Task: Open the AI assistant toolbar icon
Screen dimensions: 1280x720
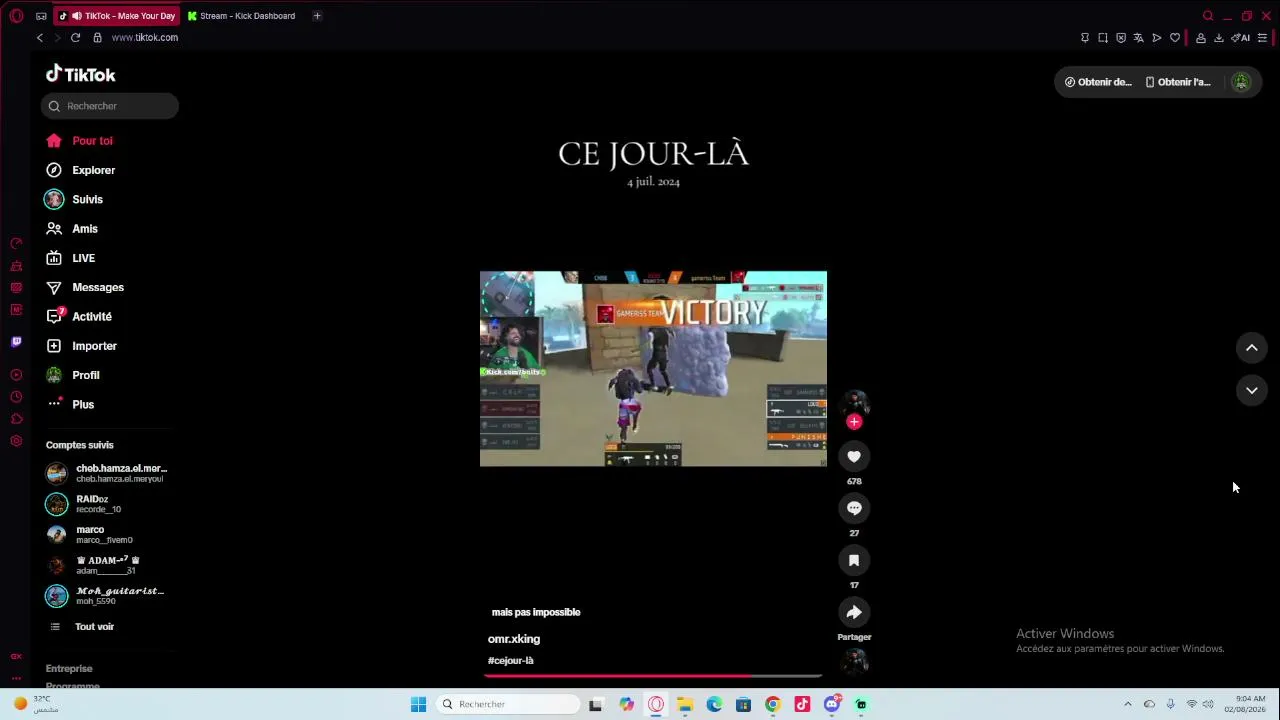Action: pyautogui.click(x=1241, y=38)
